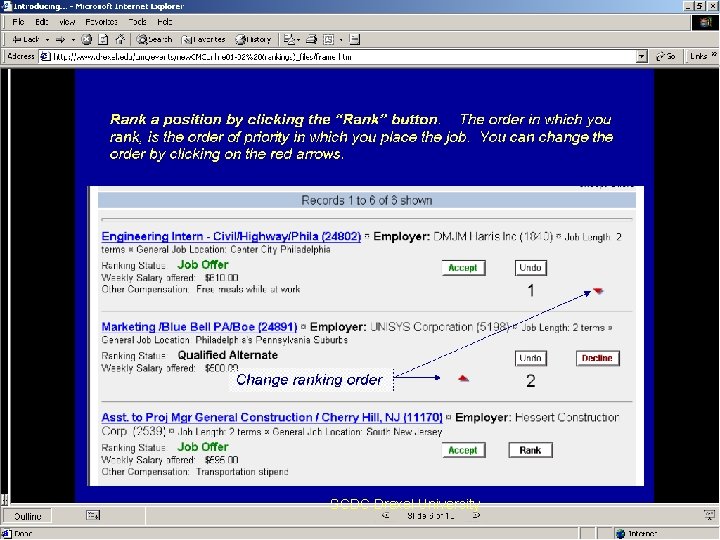Go to the next slide arrow
The image size is (720, 540).
(477, 516)
